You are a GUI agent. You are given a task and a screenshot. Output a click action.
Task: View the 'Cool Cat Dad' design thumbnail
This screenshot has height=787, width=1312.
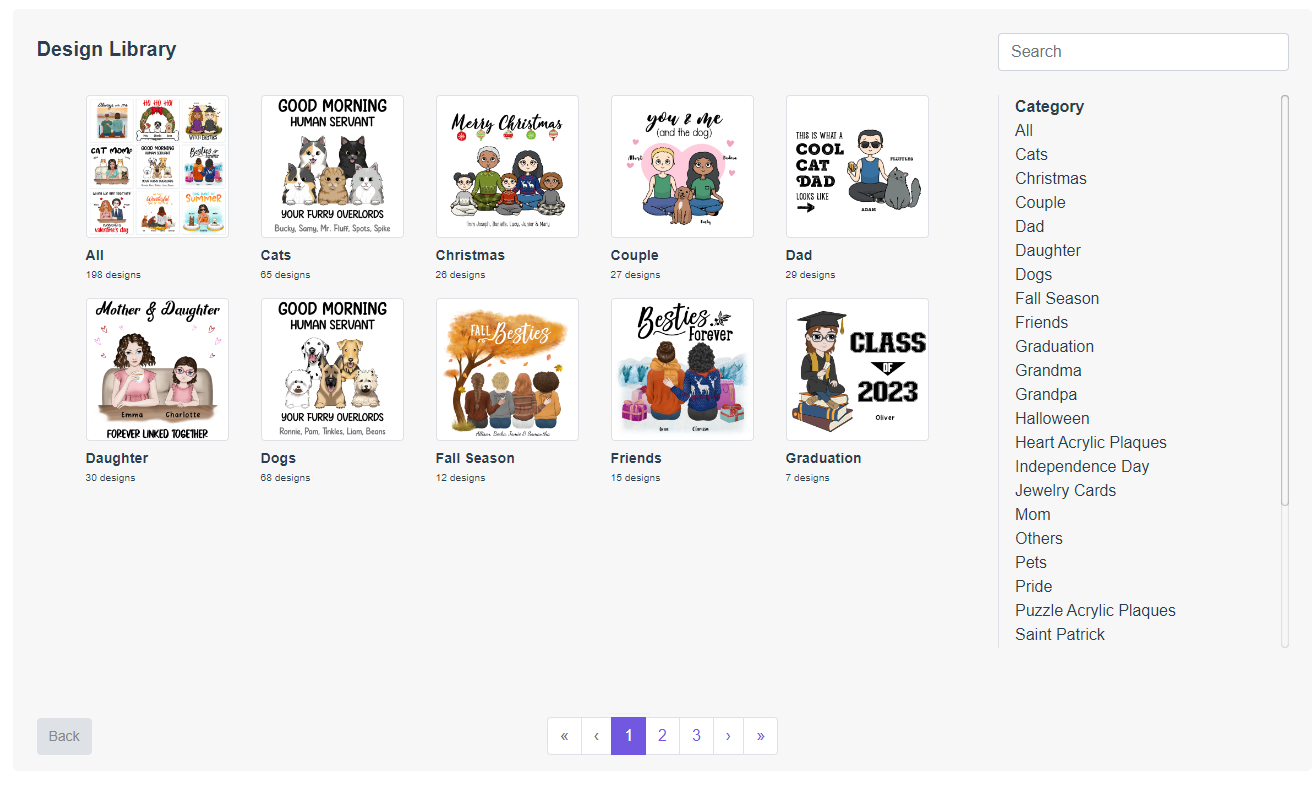857,166
